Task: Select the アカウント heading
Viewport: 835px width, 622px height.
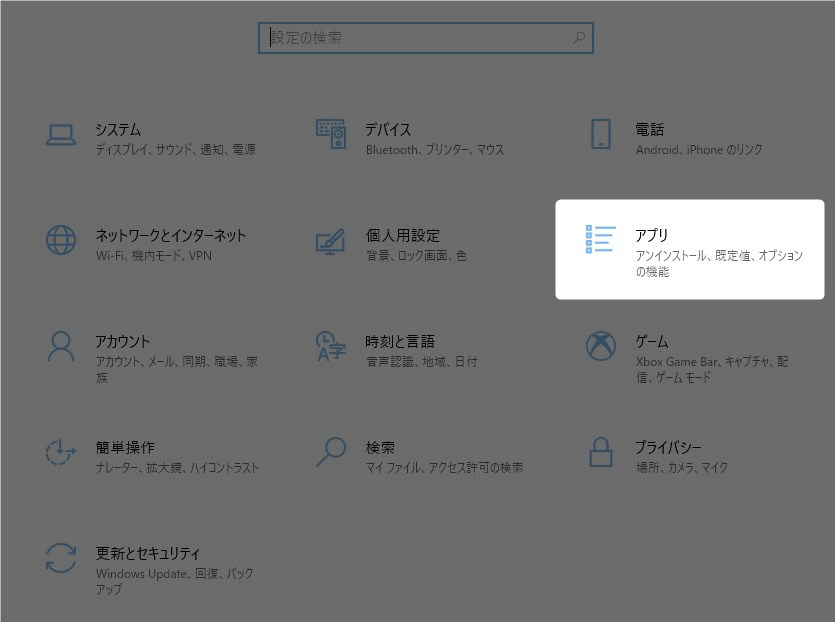Action: pyautogui.click(x=122, y=341)
